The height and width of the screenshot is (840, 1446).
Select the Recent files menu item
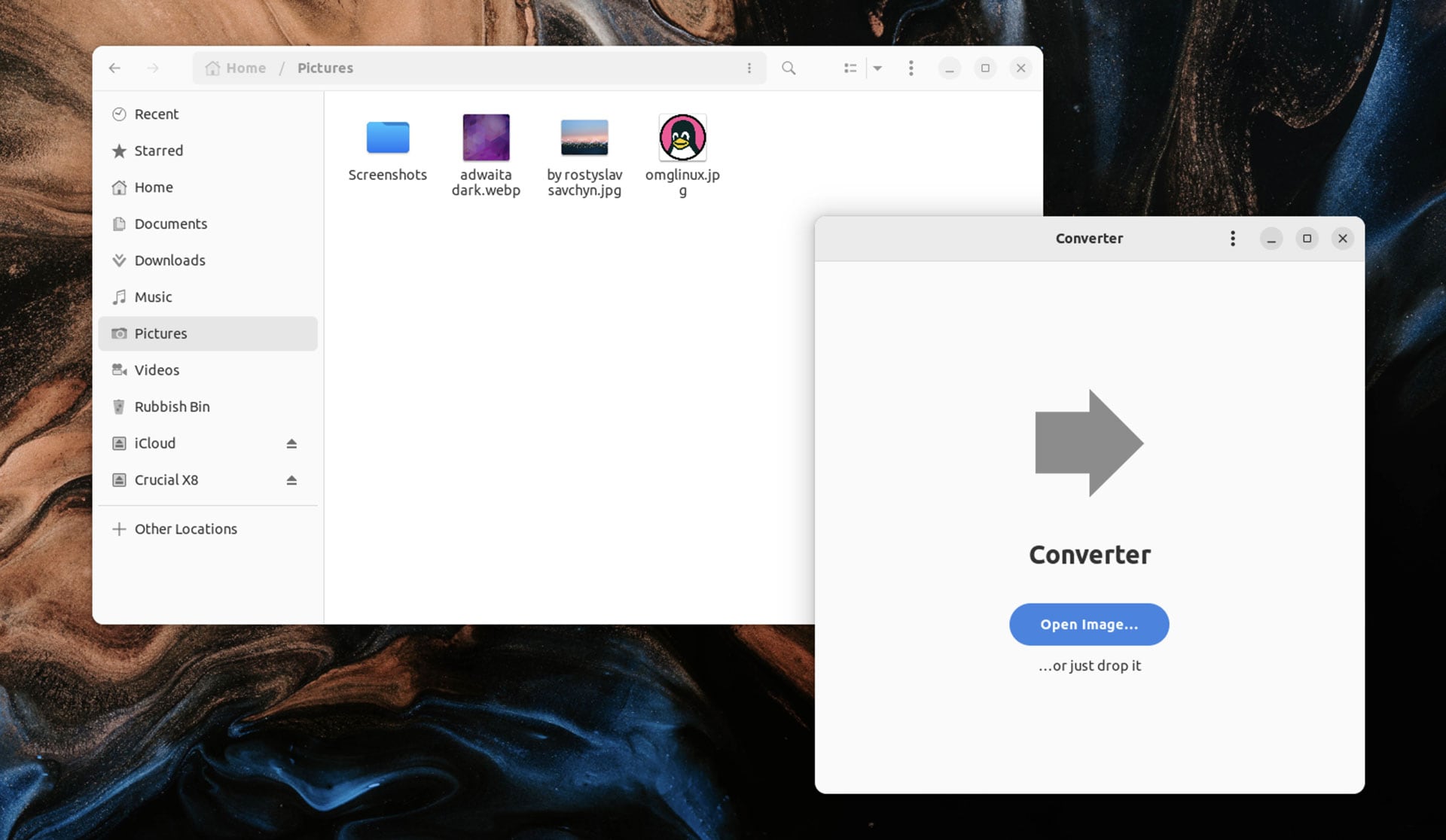pyautogui.click(x=156, y=113)
